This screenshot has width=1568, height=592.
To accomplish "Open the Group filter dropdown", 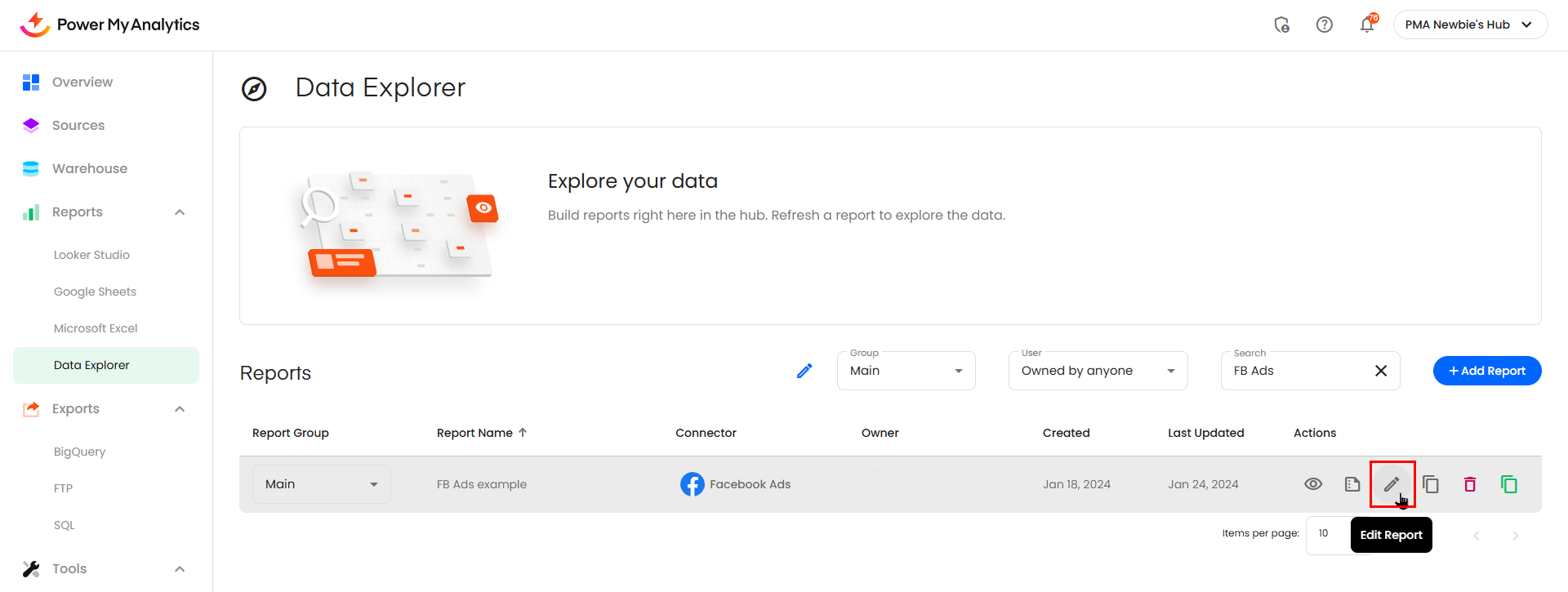I will (x=906, y=371).
